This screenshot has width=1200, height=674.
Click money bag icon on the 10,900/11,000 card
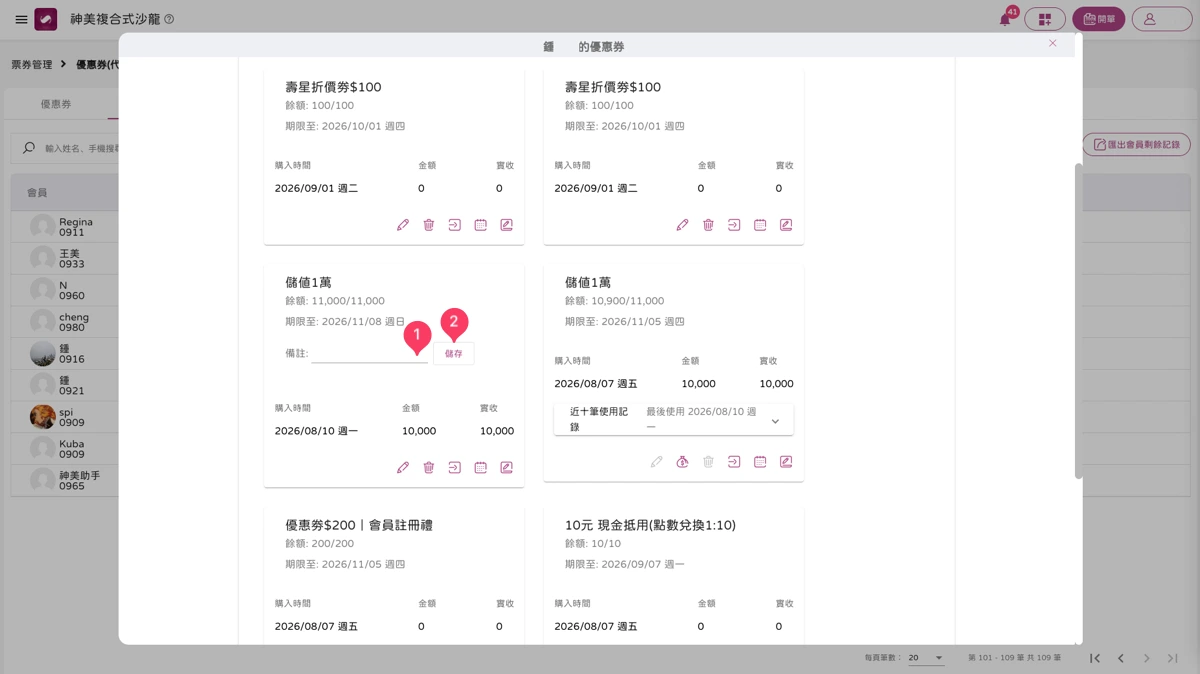coord(682,462)
